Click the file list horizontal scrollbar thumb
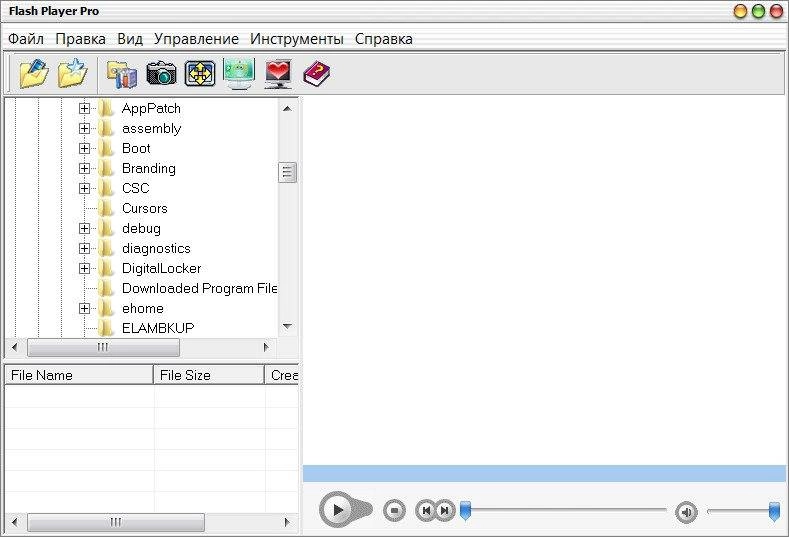 tap(116, 522)
